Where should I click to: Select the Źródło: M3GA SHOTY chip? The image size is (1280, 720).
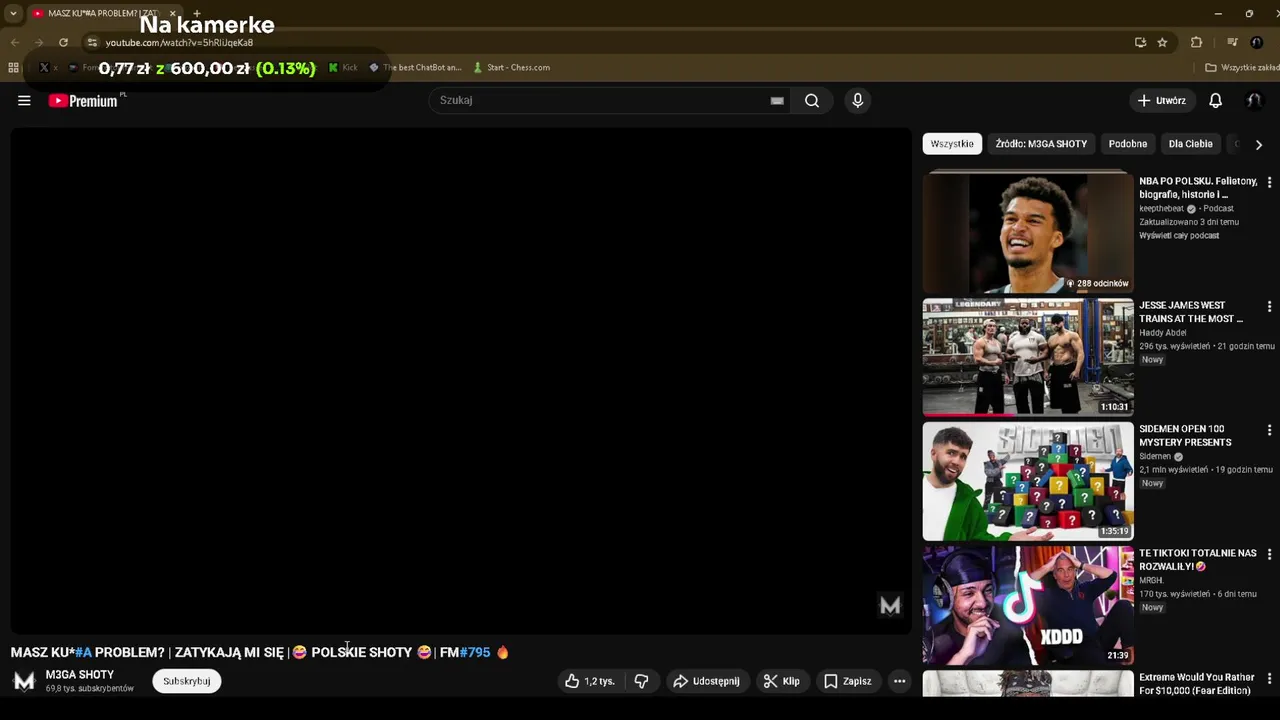click(x=1041, y=144)
